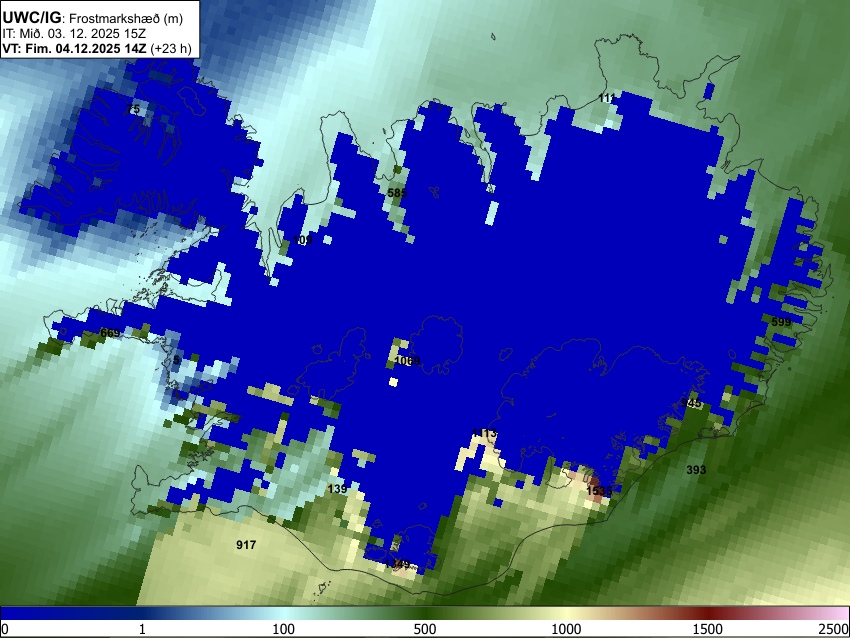Click the map value 1069 in the central highlands
This screenshot has height=638, width=850.
[408, 361]
